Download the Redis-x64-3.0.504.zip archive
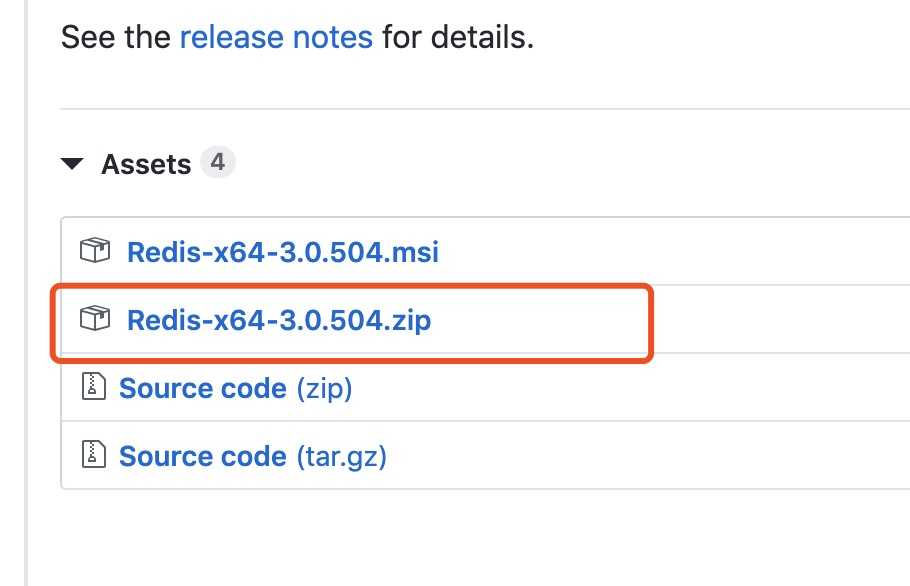This screenshot has height=586, width=910. pyautogui.click(x=279, y=320)
